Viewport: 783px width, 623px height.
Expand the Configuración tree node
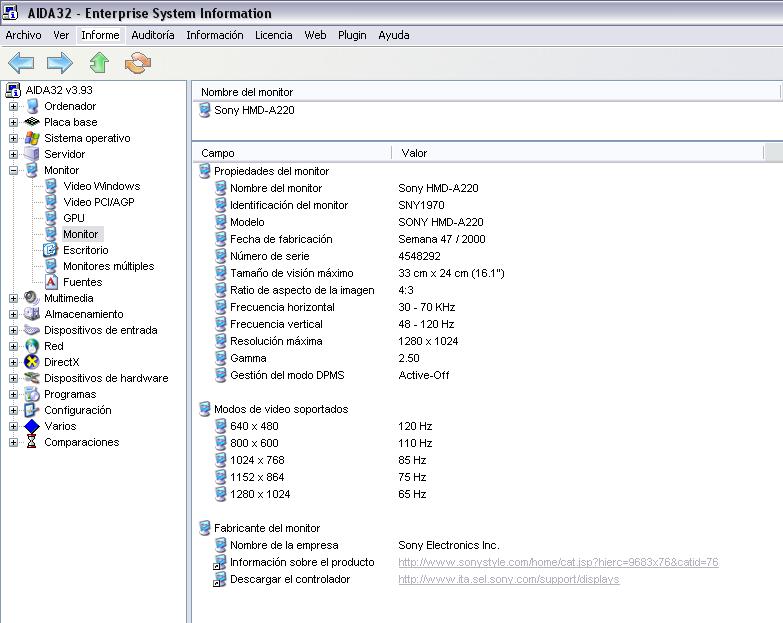point(14,410)
